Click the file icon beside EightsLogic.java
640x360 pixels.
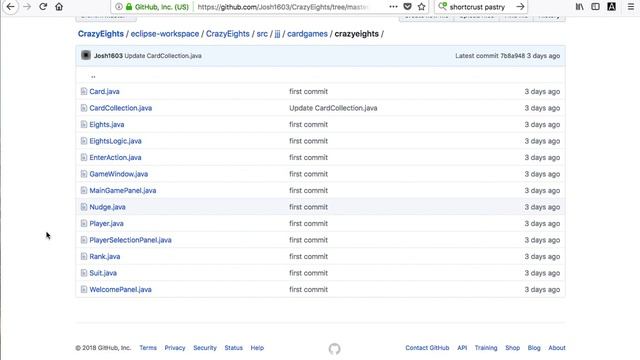(84, 141)
